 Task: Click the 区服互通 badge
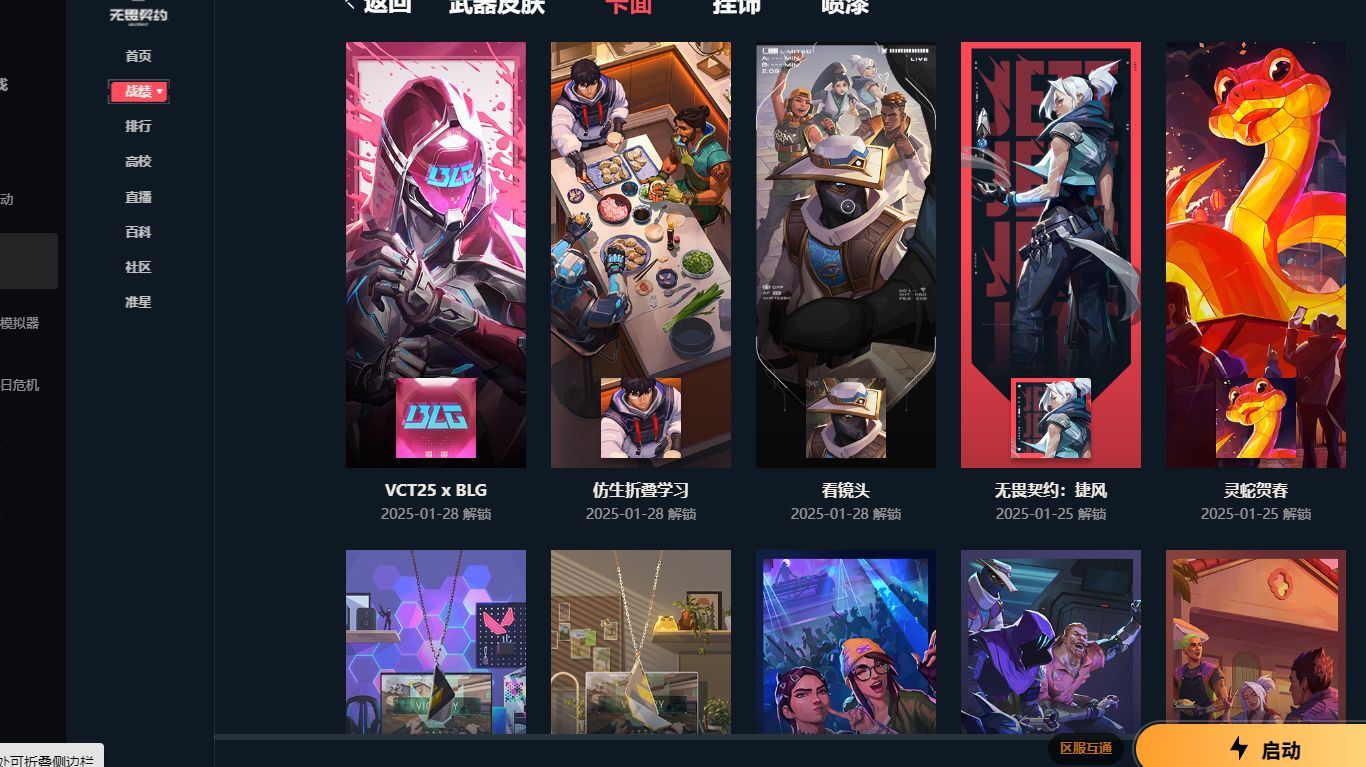point(1086,748)
